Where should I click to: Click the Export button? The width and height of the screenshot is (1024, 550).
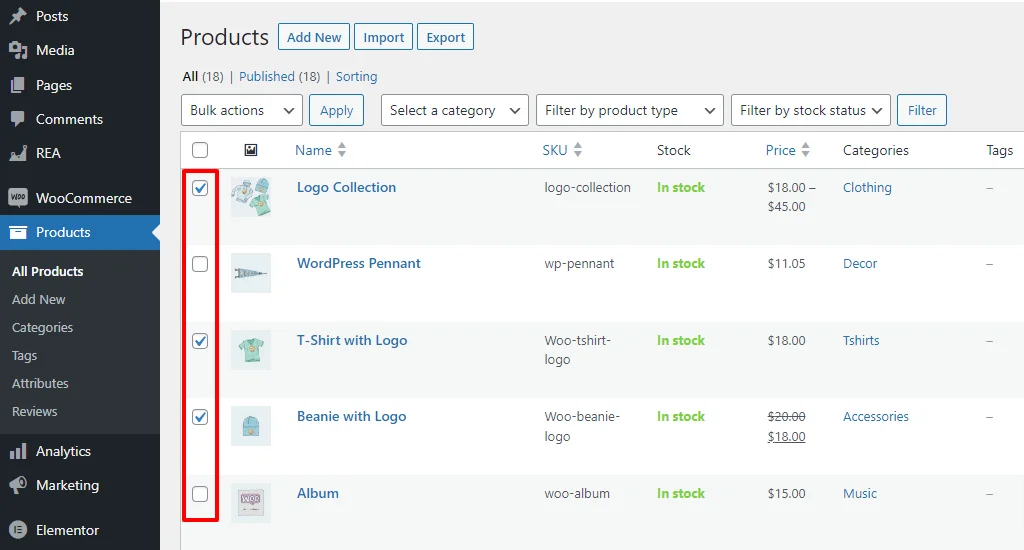coord(445,37)
